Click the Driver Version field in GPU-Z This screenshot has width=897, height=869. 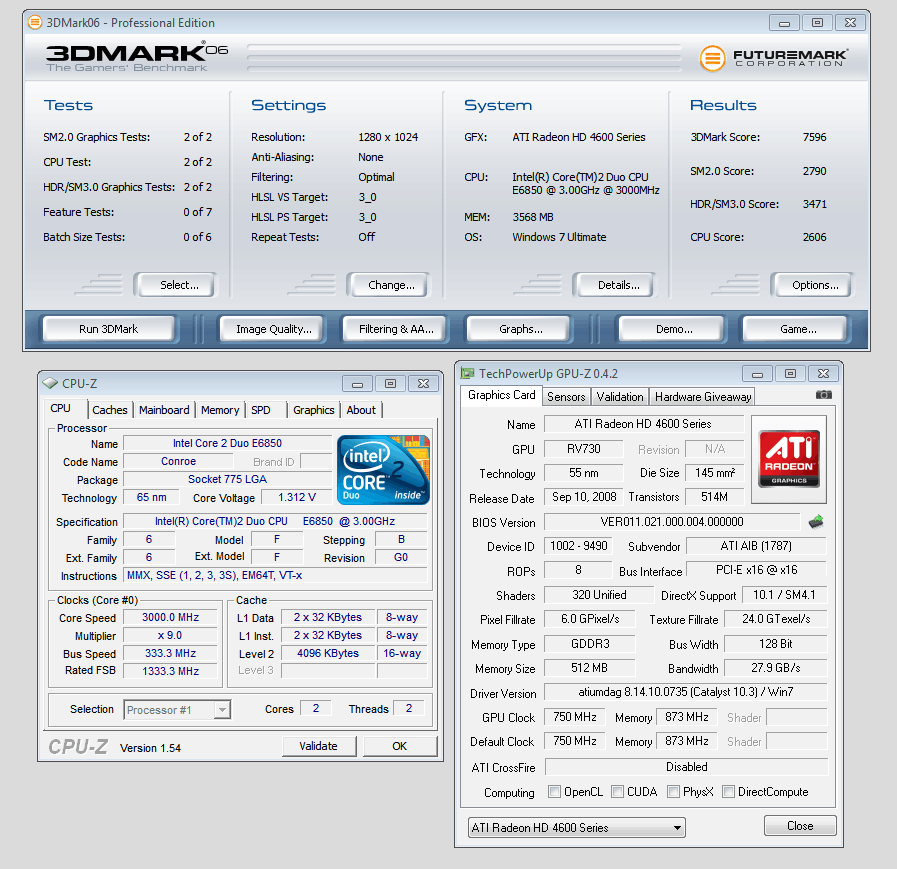[685, 692]
